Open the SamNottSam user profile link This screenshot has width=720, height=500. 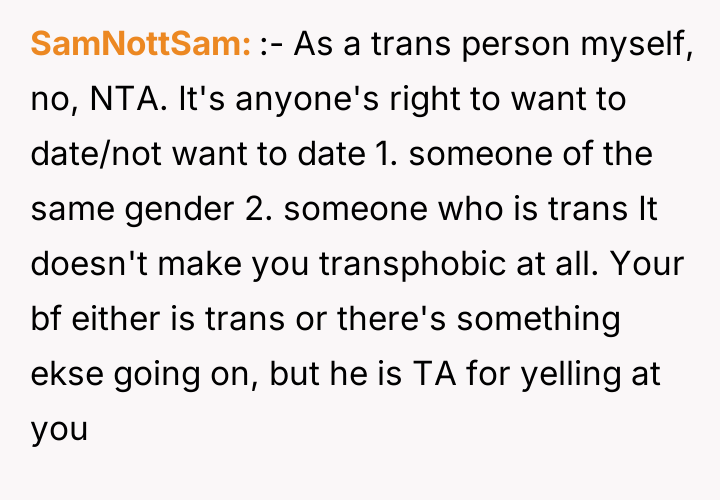coord(139,44)
